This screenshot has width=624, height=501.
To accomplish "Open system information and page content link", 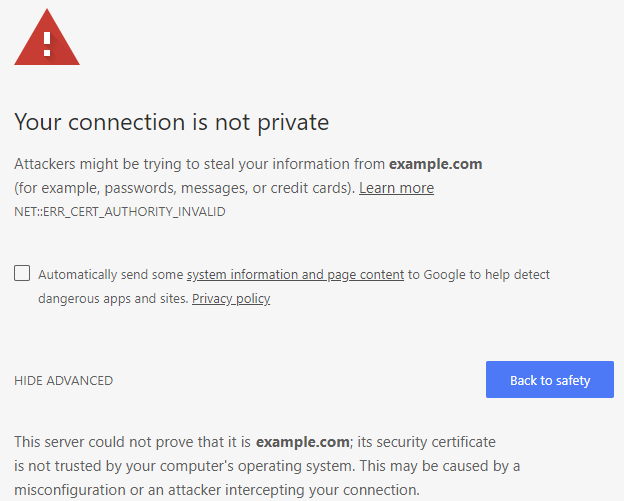I will (295, 275).
